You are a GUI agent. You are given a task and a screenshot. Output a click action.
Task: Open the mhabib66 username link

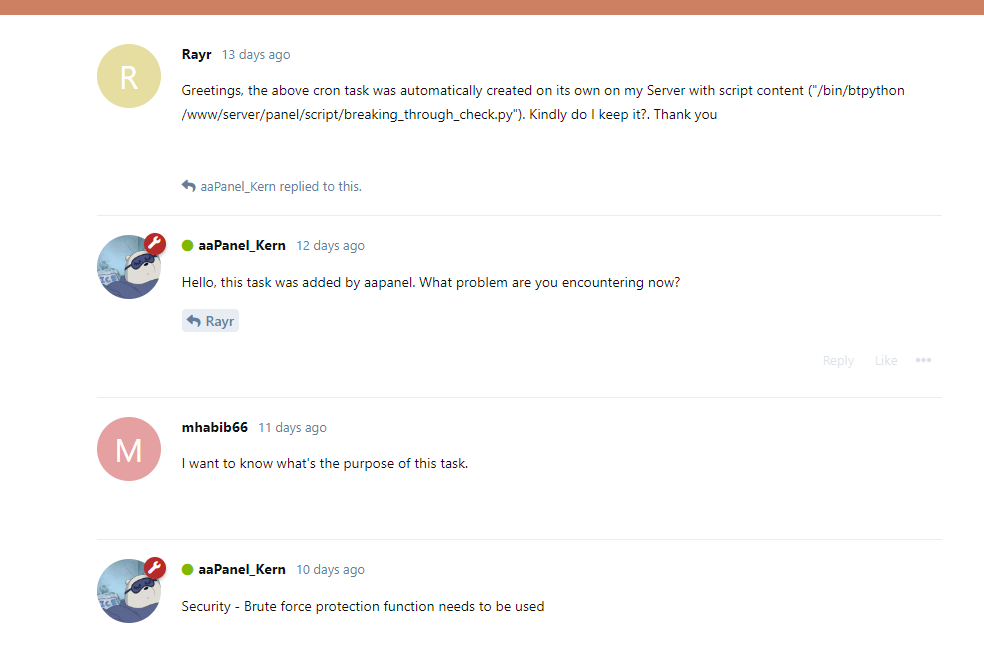(x=215, y=427)
